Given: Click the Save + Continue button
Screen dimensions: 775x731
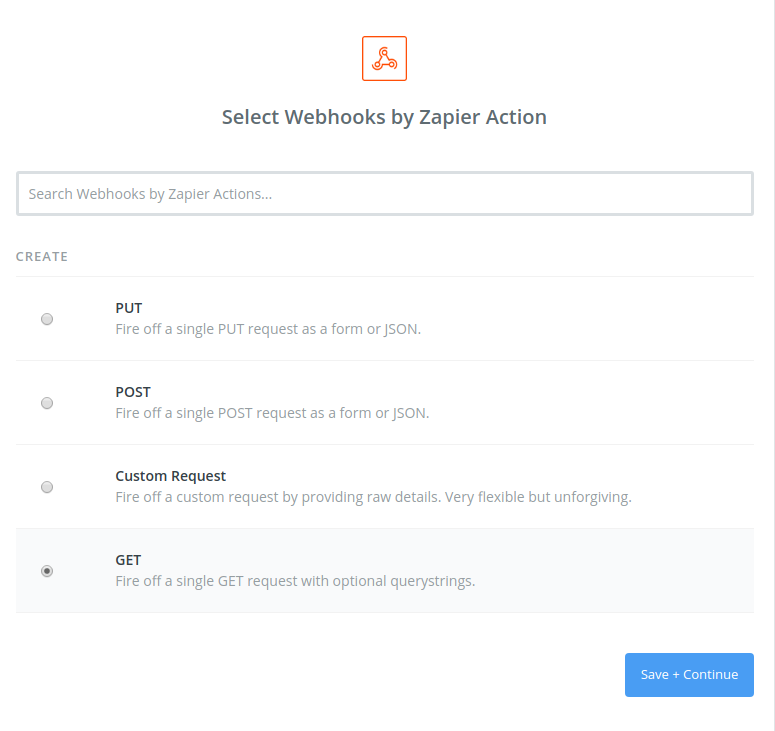Looking at the screenshot, I should coord(689,675).
